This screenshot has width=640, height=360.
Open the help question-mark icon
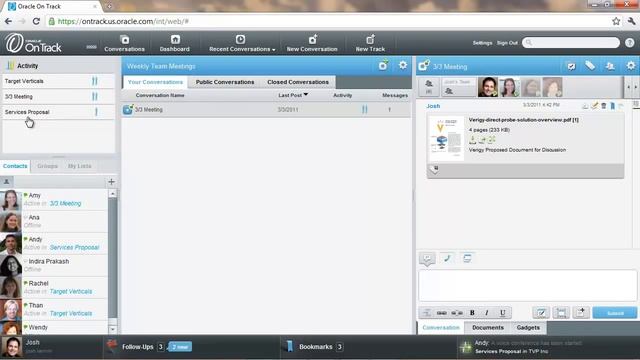629,42
